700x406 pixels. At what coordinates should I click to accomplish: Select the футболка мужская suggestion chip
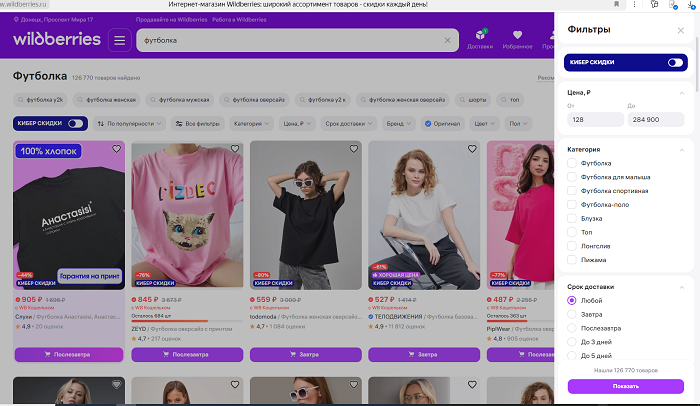179,100
